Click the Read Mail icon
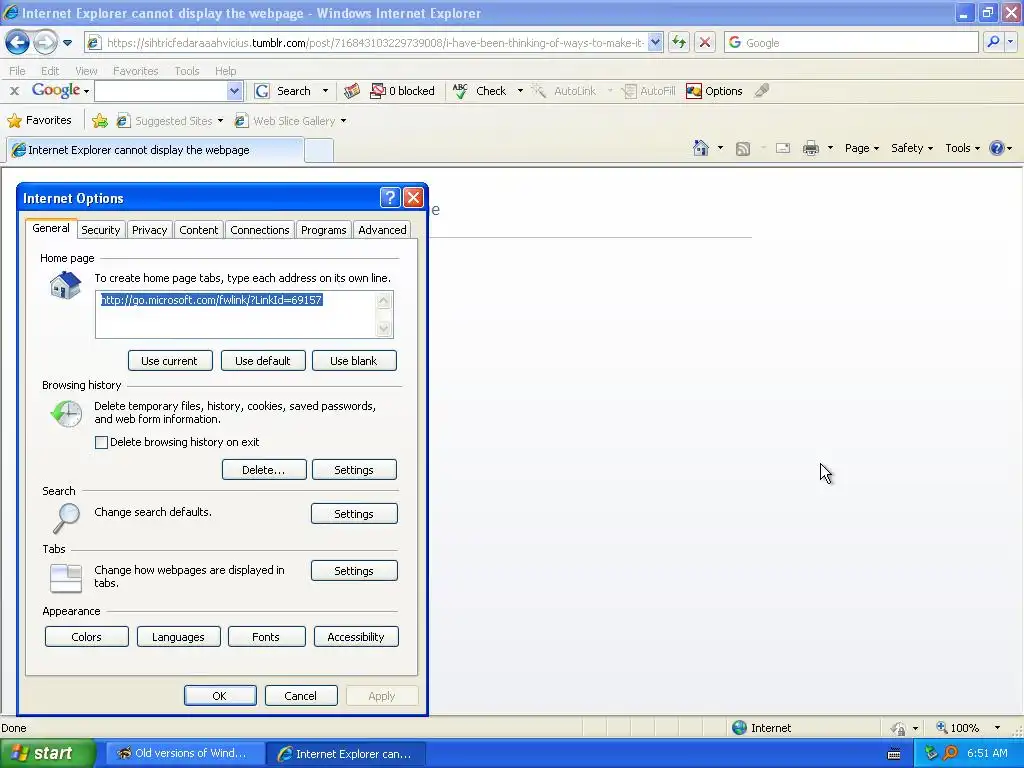This screenshot has width=1024, height=768. pyautogui.click(x=783, y=148)
